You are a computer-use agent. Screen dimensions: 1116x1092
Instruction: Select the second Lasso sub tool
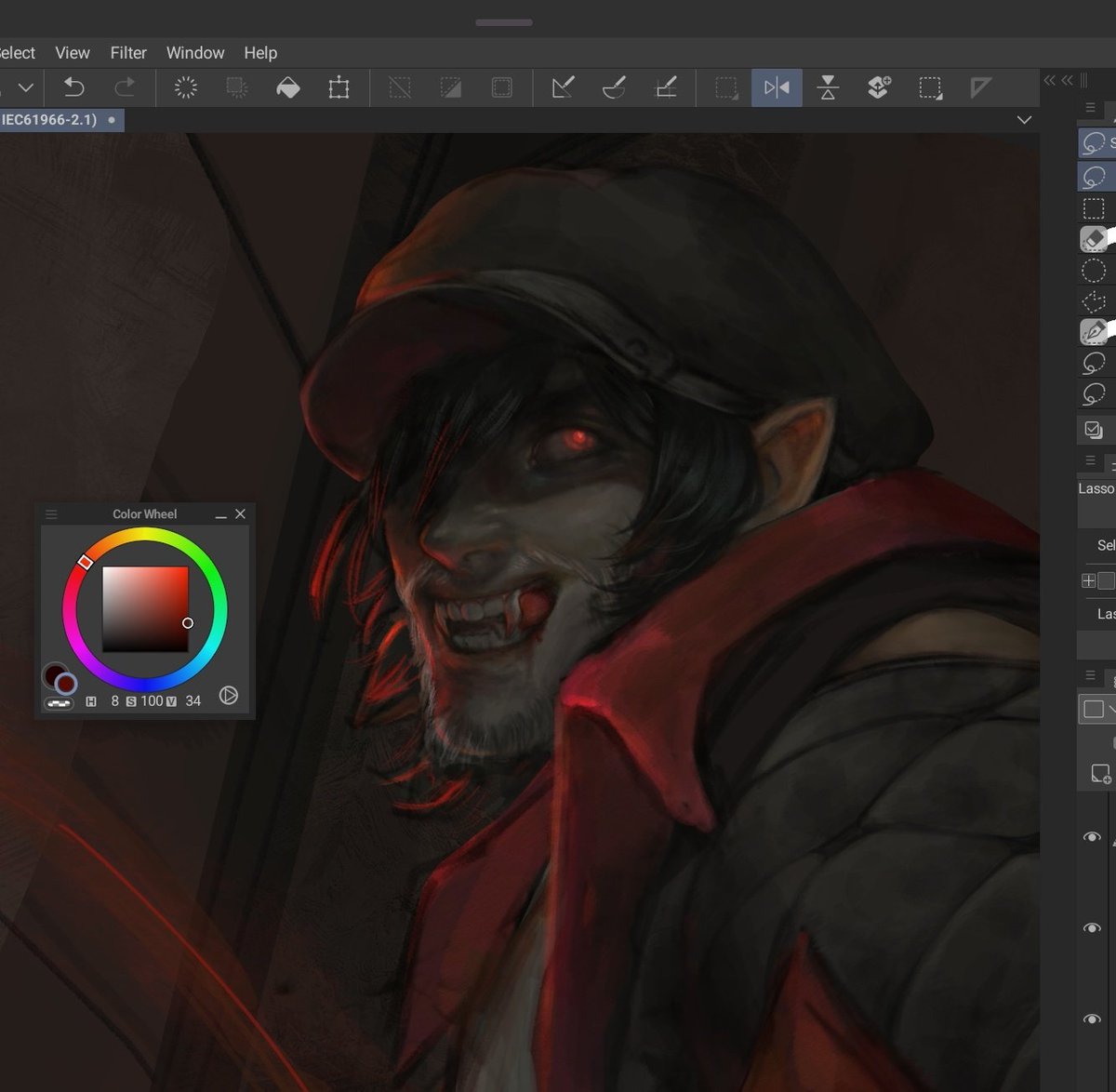[1095, 176]
